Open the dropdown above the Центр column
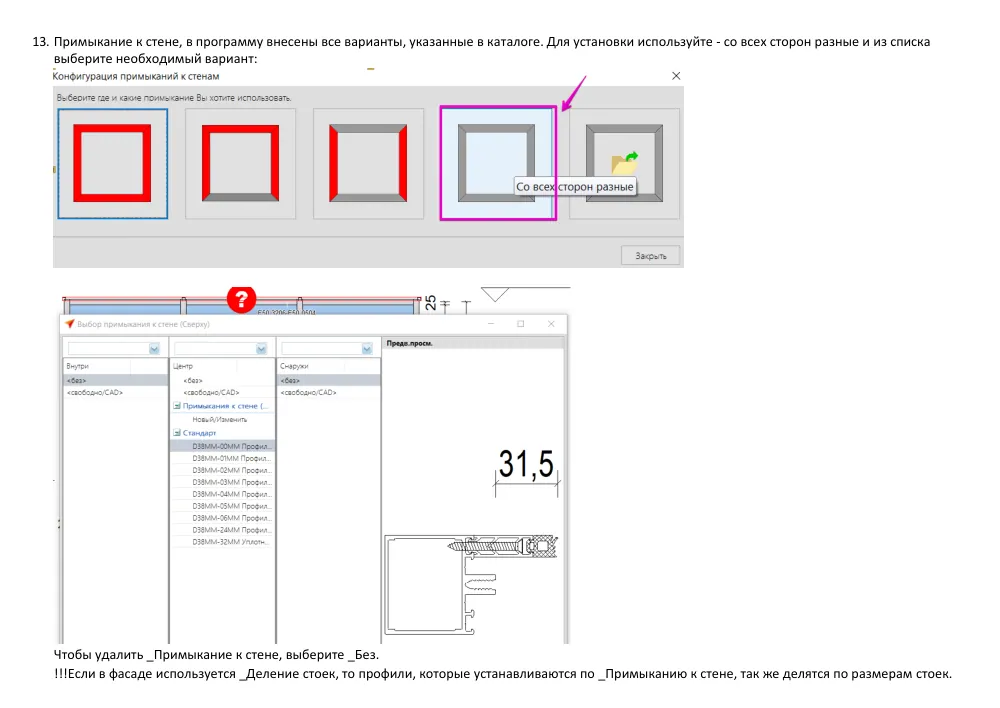The width and height of the screenshot is (1000, 708). [261, 349]
